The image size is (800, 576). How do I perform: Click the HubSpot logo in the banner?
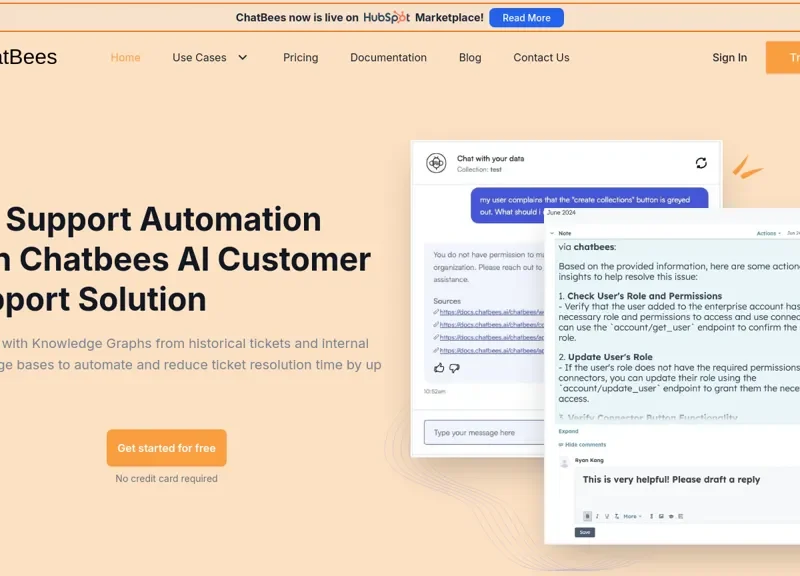click(x=387, y=17)
